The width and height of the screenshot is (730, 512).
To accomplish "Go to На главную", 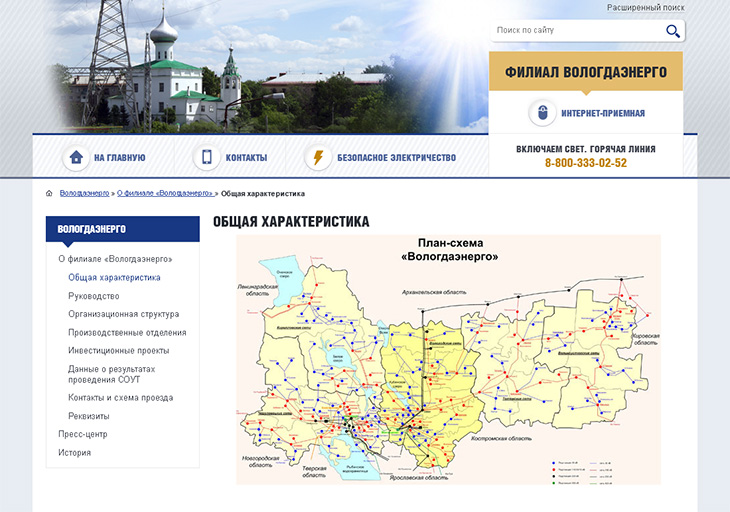I will (120, 158).
